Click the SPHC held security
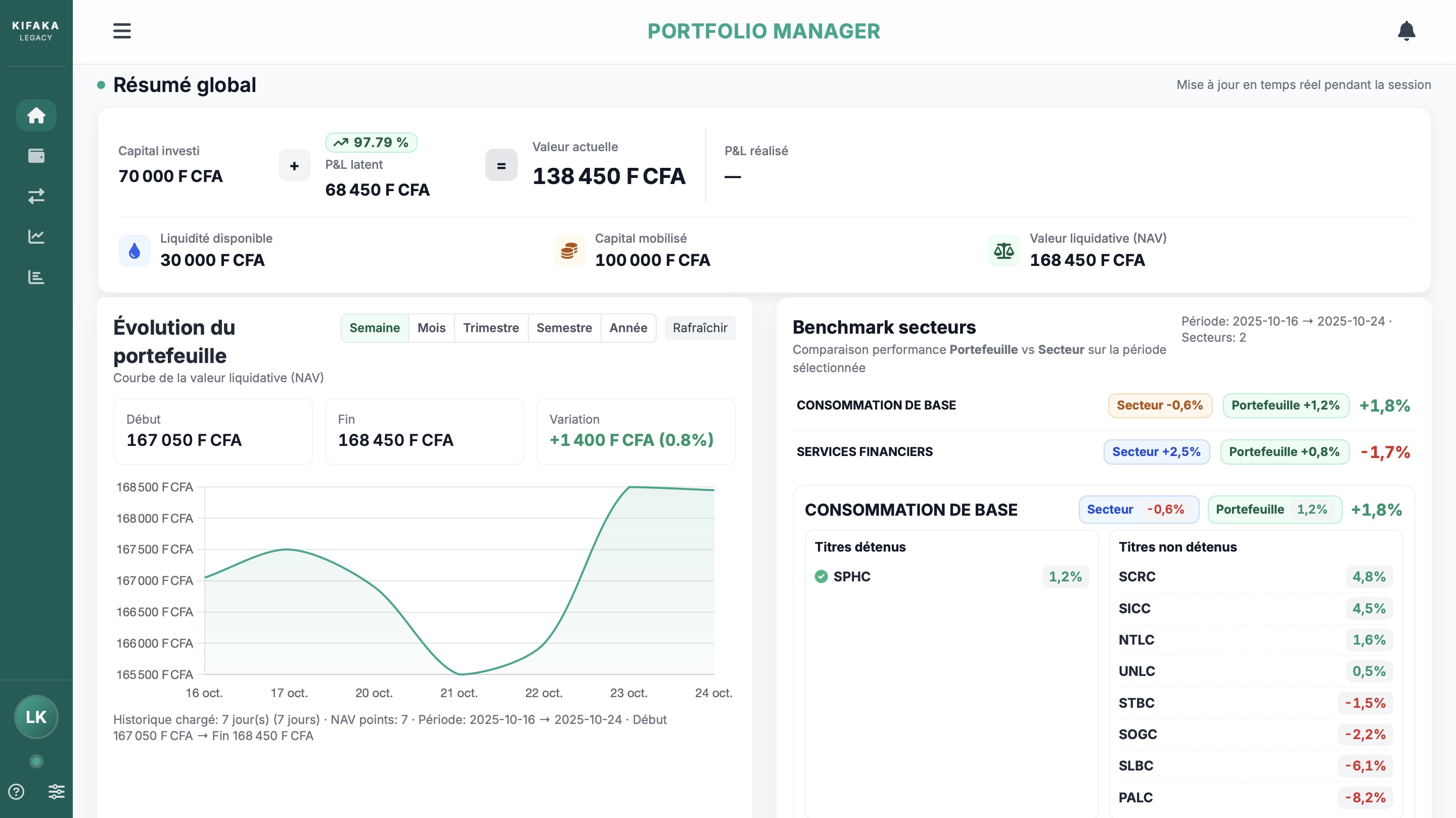 click(x=851, y=577)
